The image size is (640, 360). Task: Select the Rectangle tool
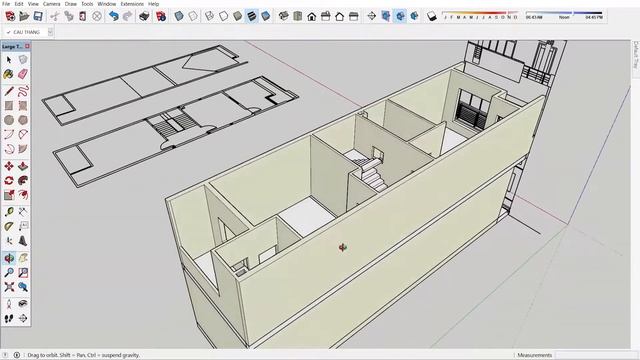point(9,105)
